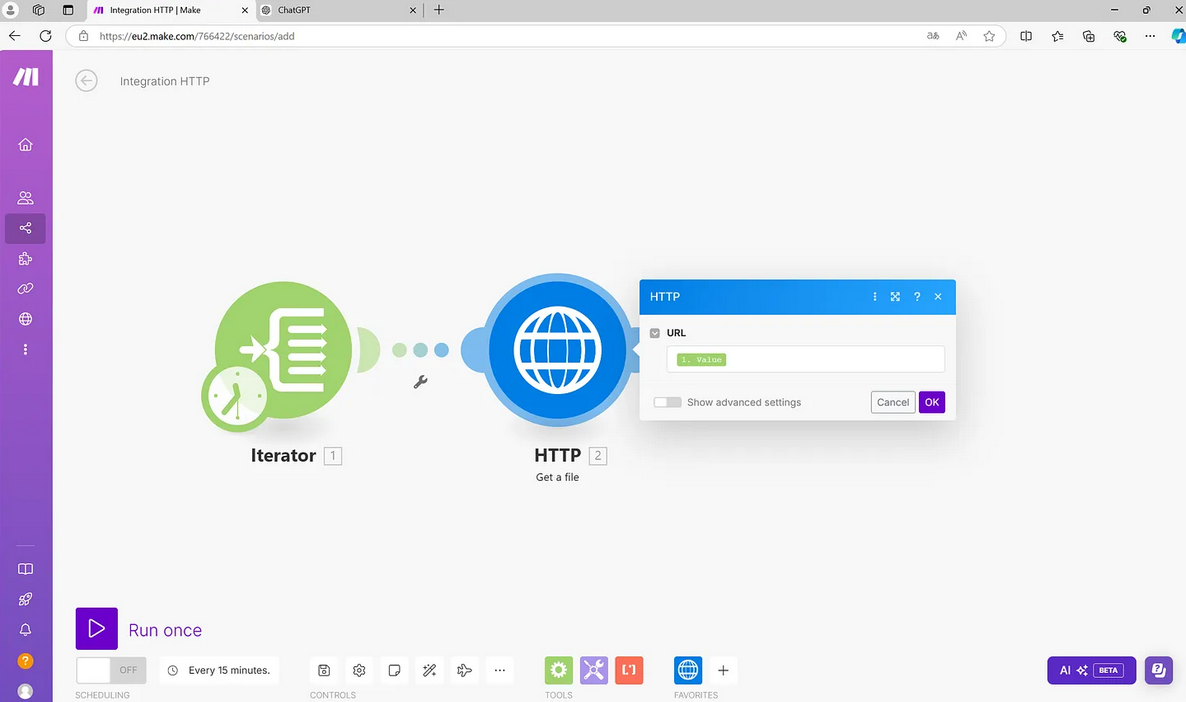Viewport: 1186px width, 702px height.
Task: Open a new browser tab
Action: click(x=439, y=11)
